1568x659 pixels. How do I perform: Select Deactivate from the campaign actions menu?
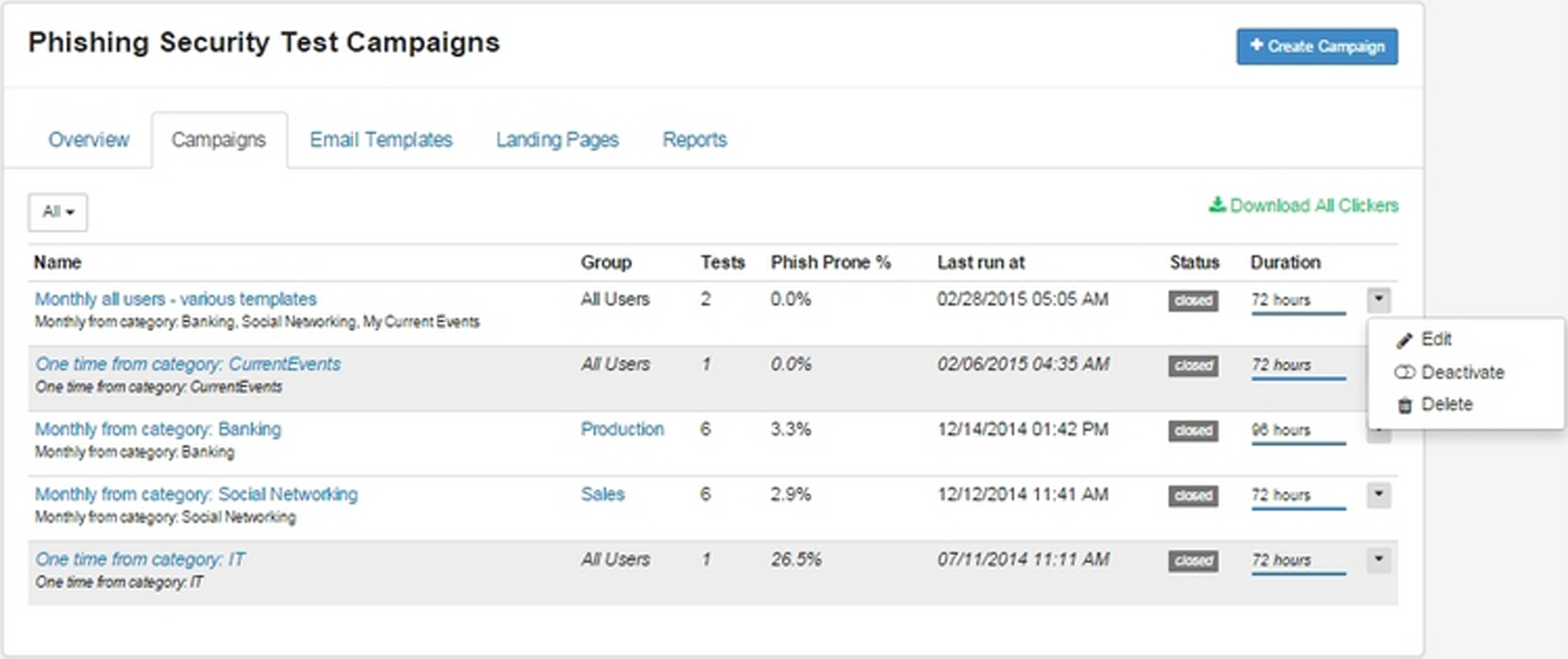tap(1462, 372)
